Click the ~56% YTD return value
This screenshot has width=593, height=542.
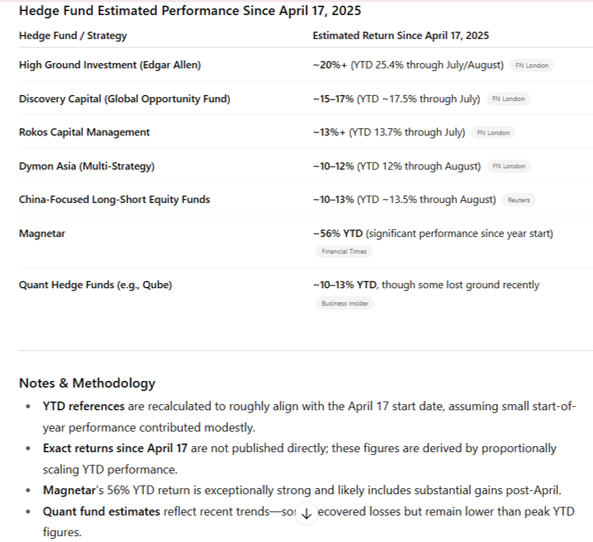pyautogui.click(x=338, y=233)
